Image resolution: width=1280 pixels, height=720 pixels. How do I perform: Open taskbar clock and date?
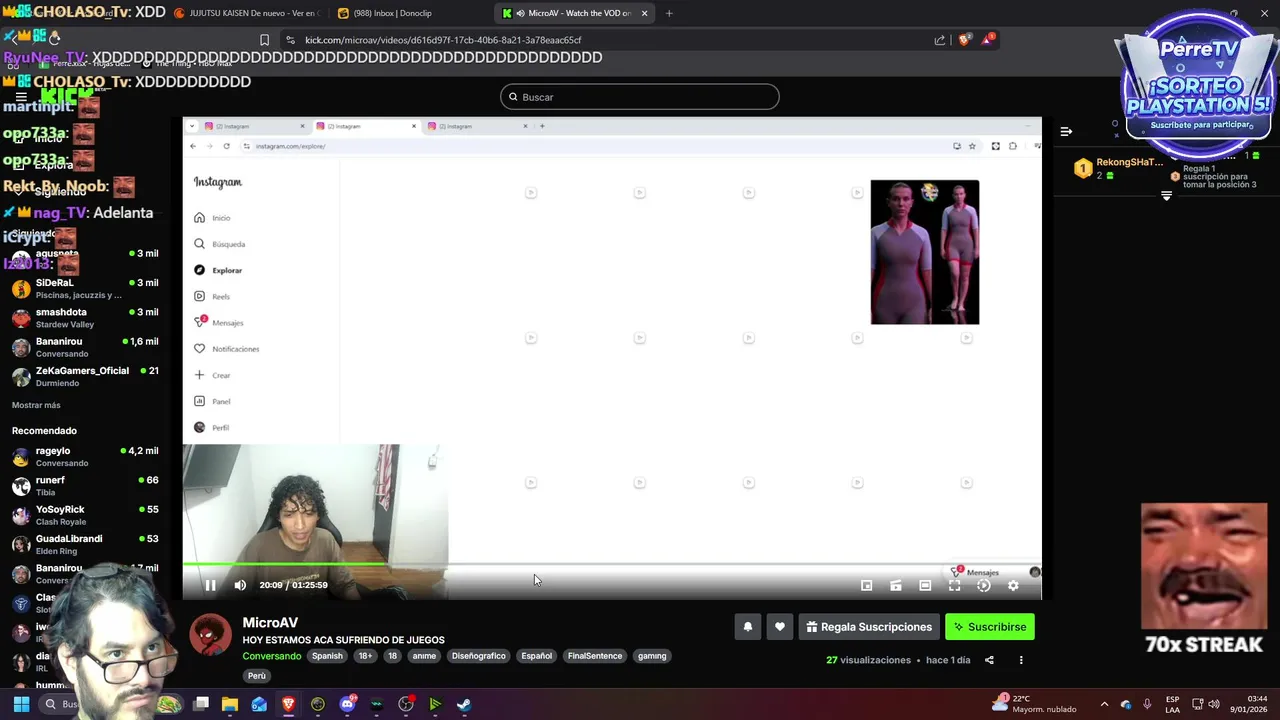point(1249,704)
